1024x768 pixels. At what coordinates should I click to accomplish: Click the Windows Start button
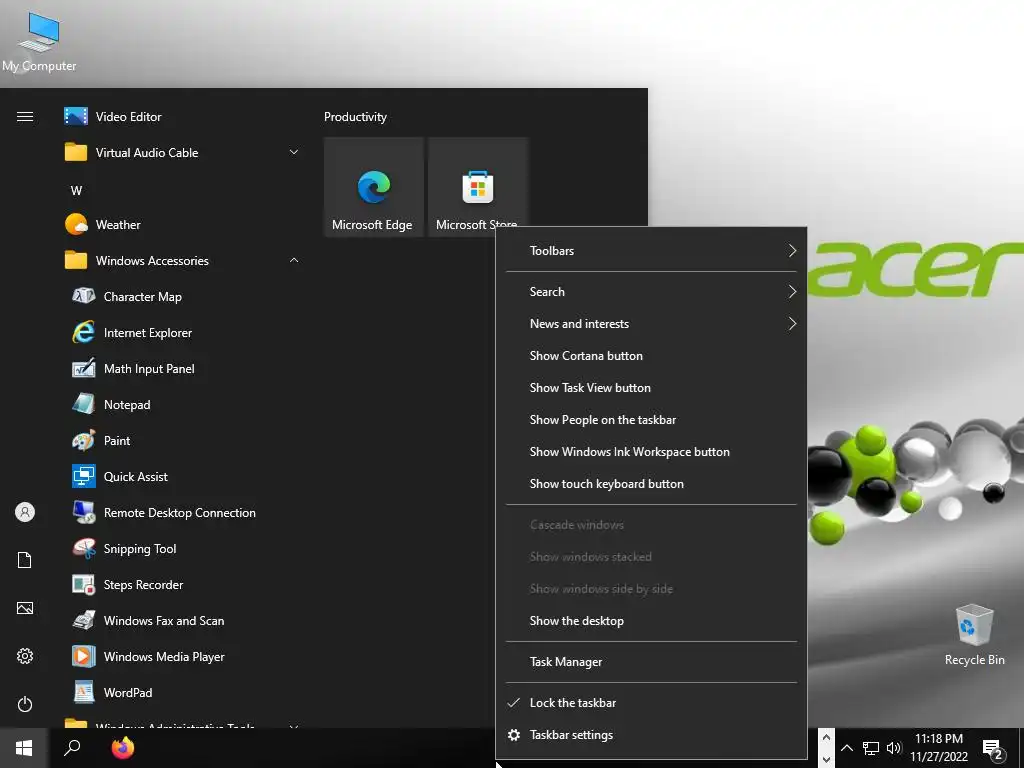tap(24, 748)
